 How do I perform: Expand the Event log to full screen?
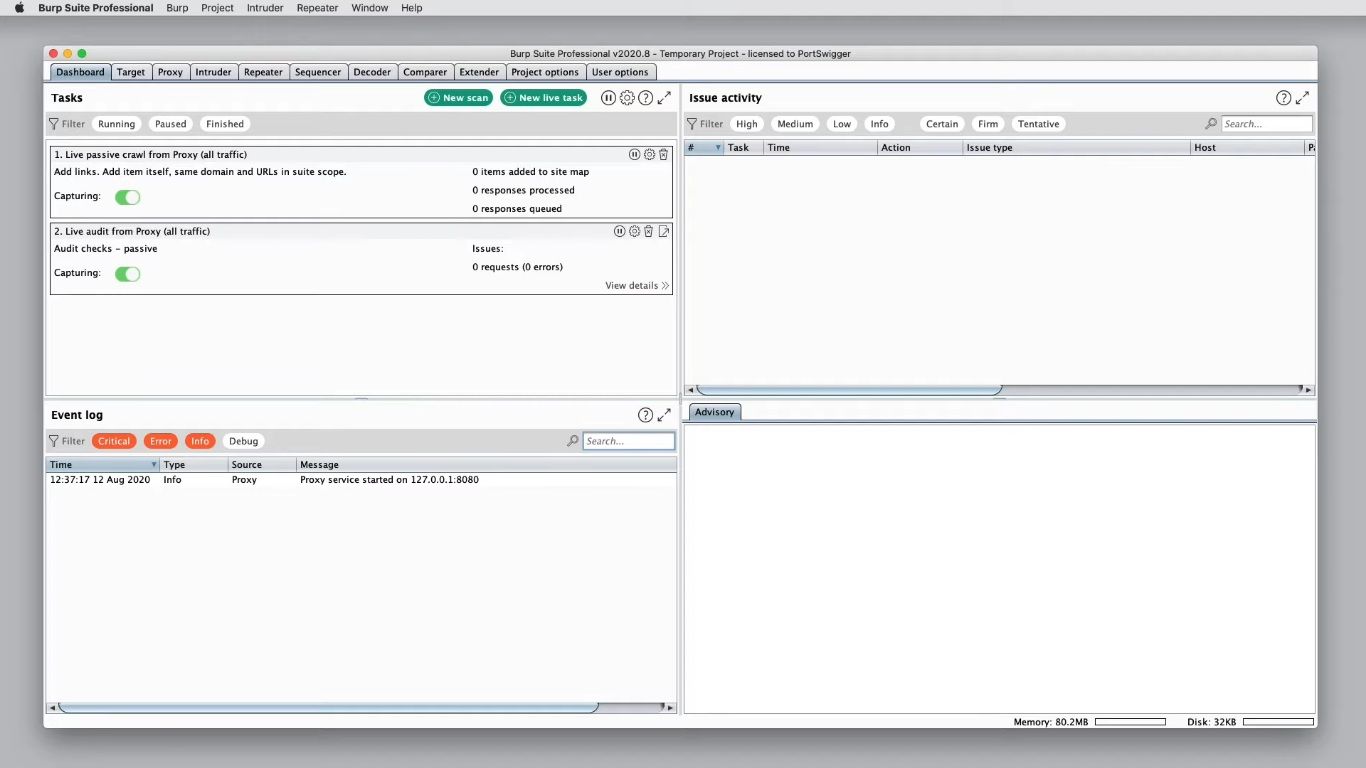(664, 414)
